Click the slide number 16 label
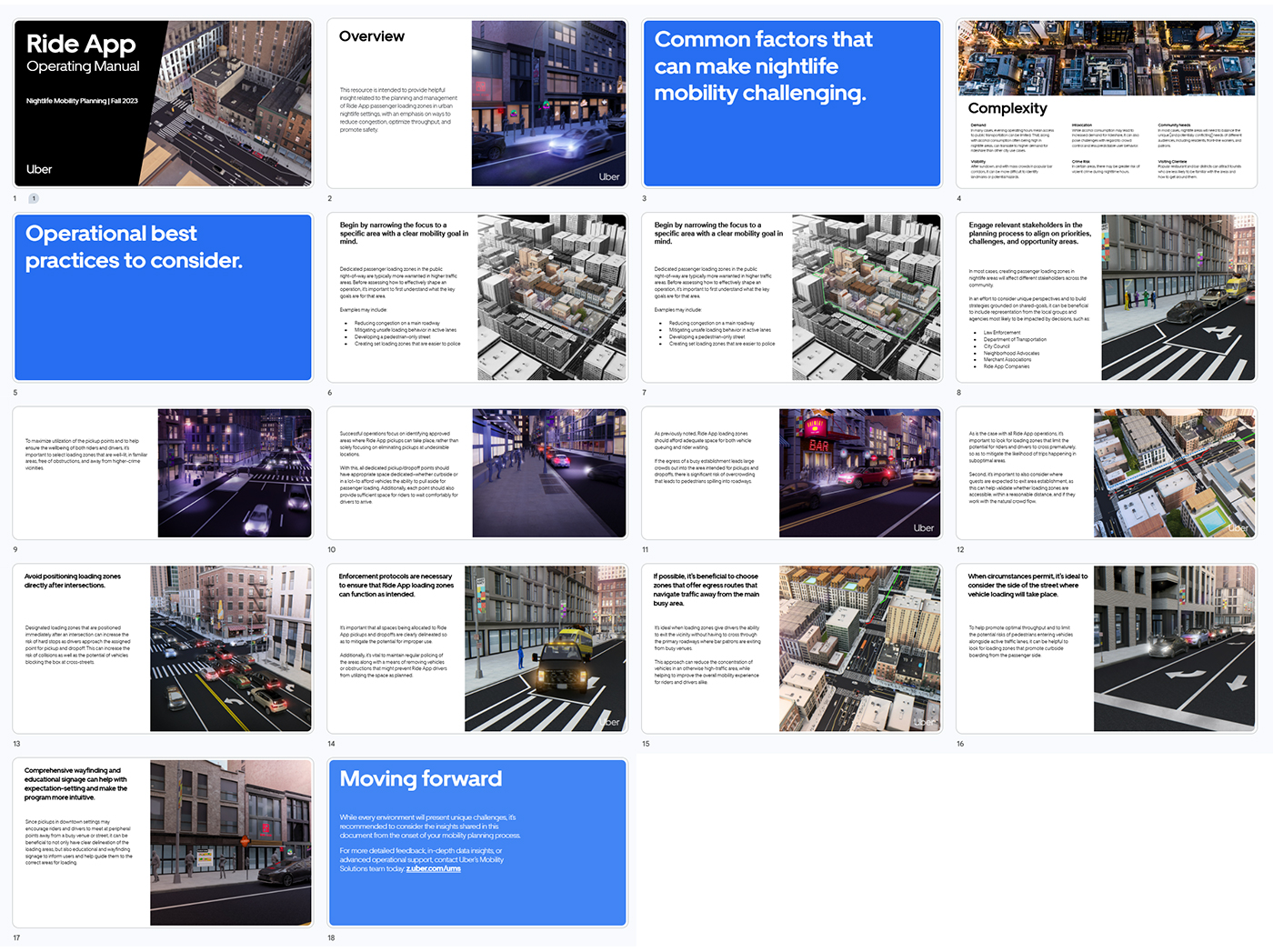This screenshot has height=952, width=1273. tap(960, 744)
